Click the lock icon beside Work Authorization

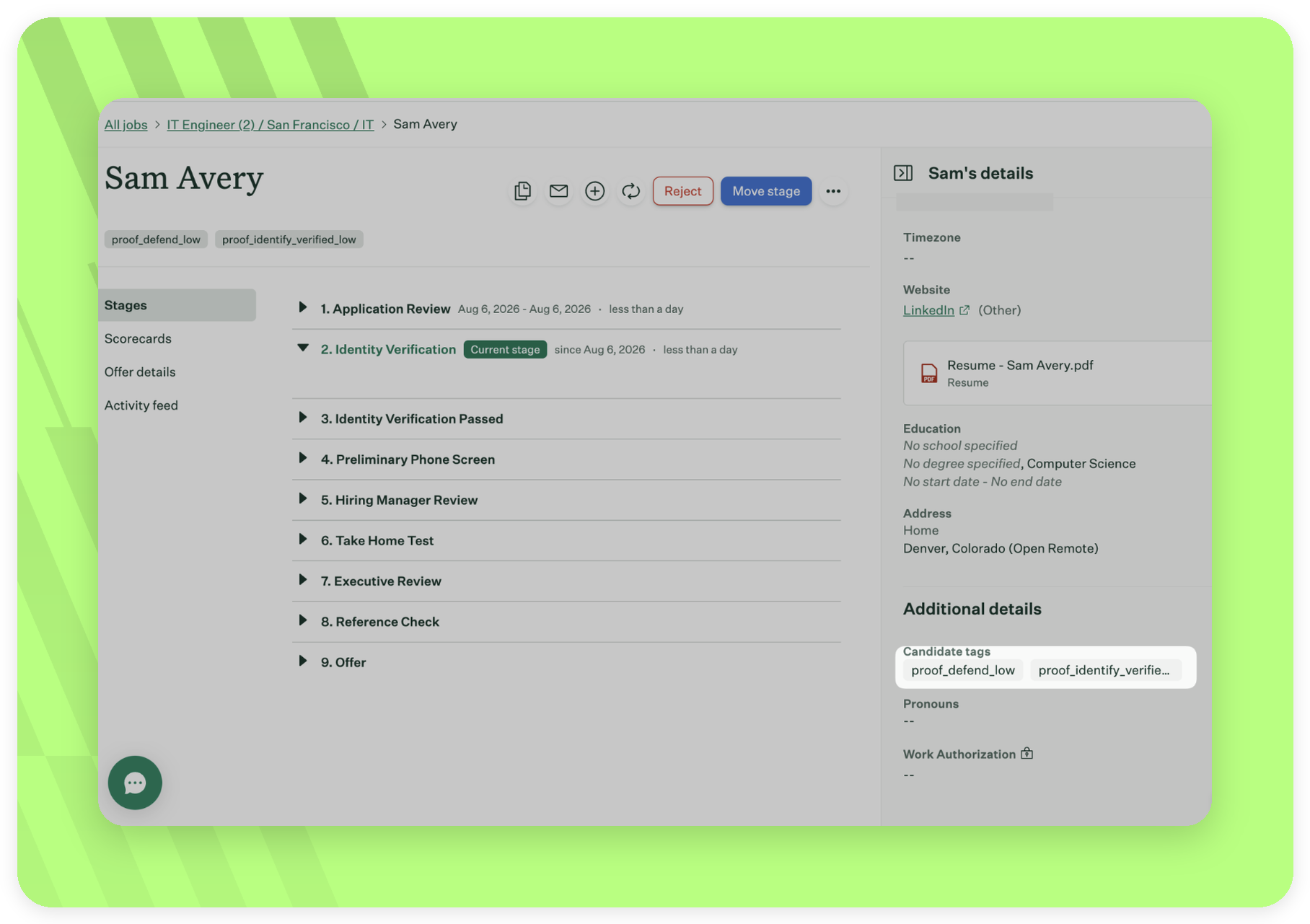(1027, 754)
